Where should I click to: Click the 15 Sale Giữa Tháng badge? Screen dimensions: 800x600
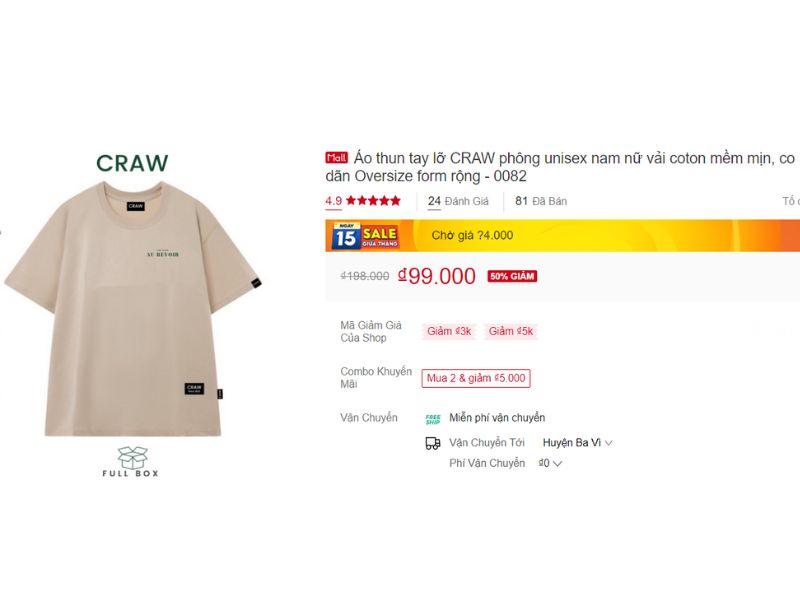pyautogui.click(x=365, y=236)
